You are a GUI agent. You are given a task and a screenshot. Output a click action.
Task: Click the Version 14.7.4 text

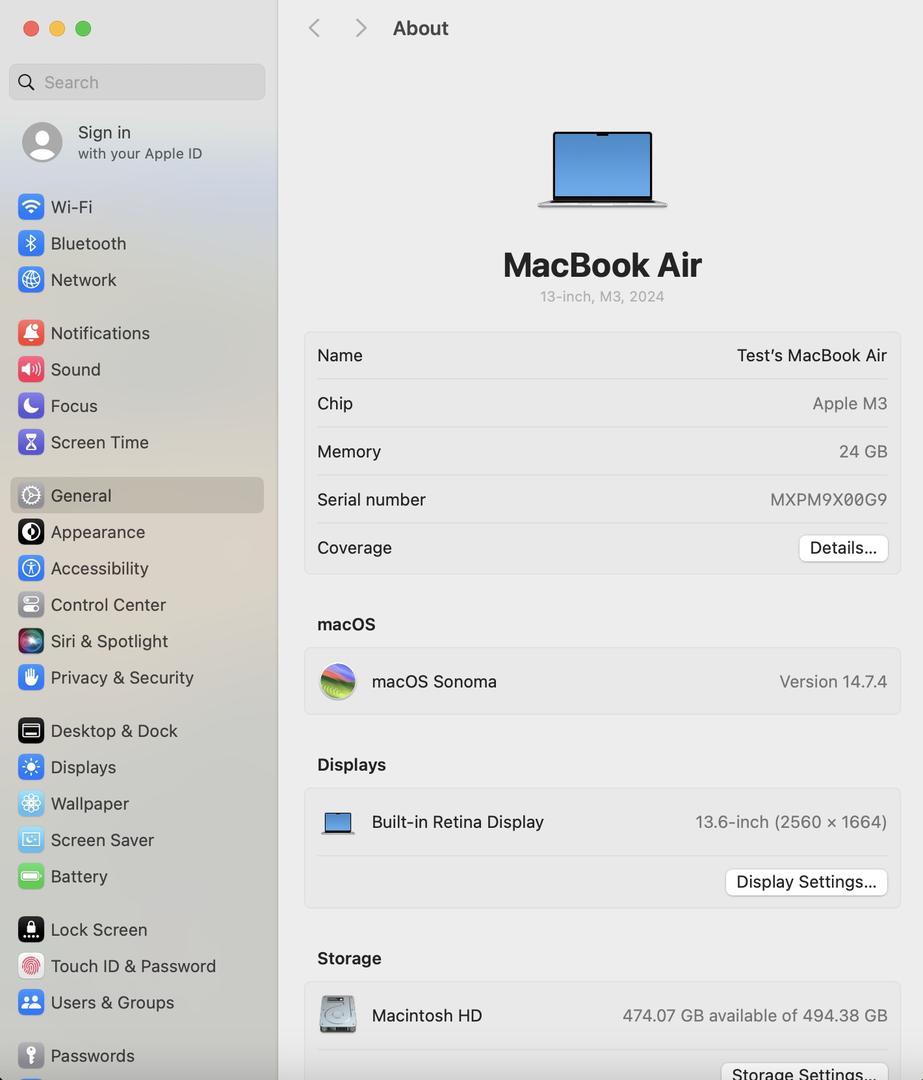point(833,681)
